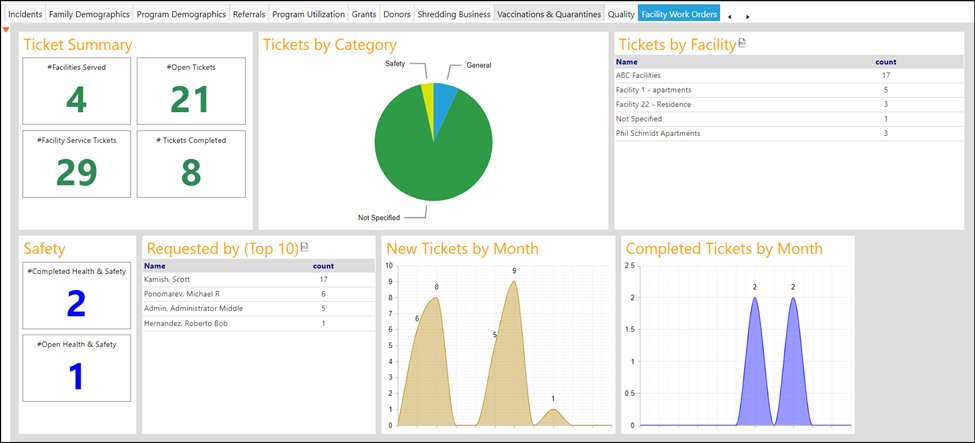
Task: Select the #Facilities Served tile
Action: coord(76,91)
